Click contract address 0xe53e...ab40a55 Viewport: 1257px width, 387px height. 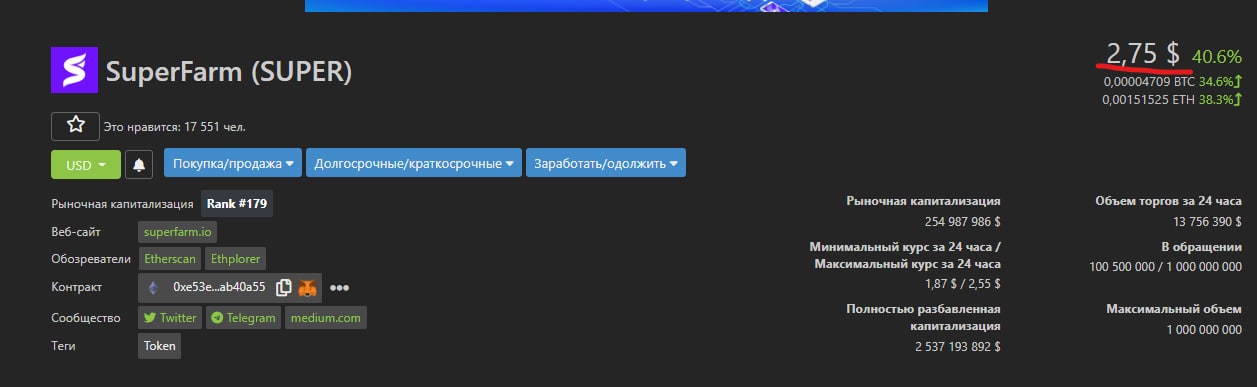(x=219, y=287)
